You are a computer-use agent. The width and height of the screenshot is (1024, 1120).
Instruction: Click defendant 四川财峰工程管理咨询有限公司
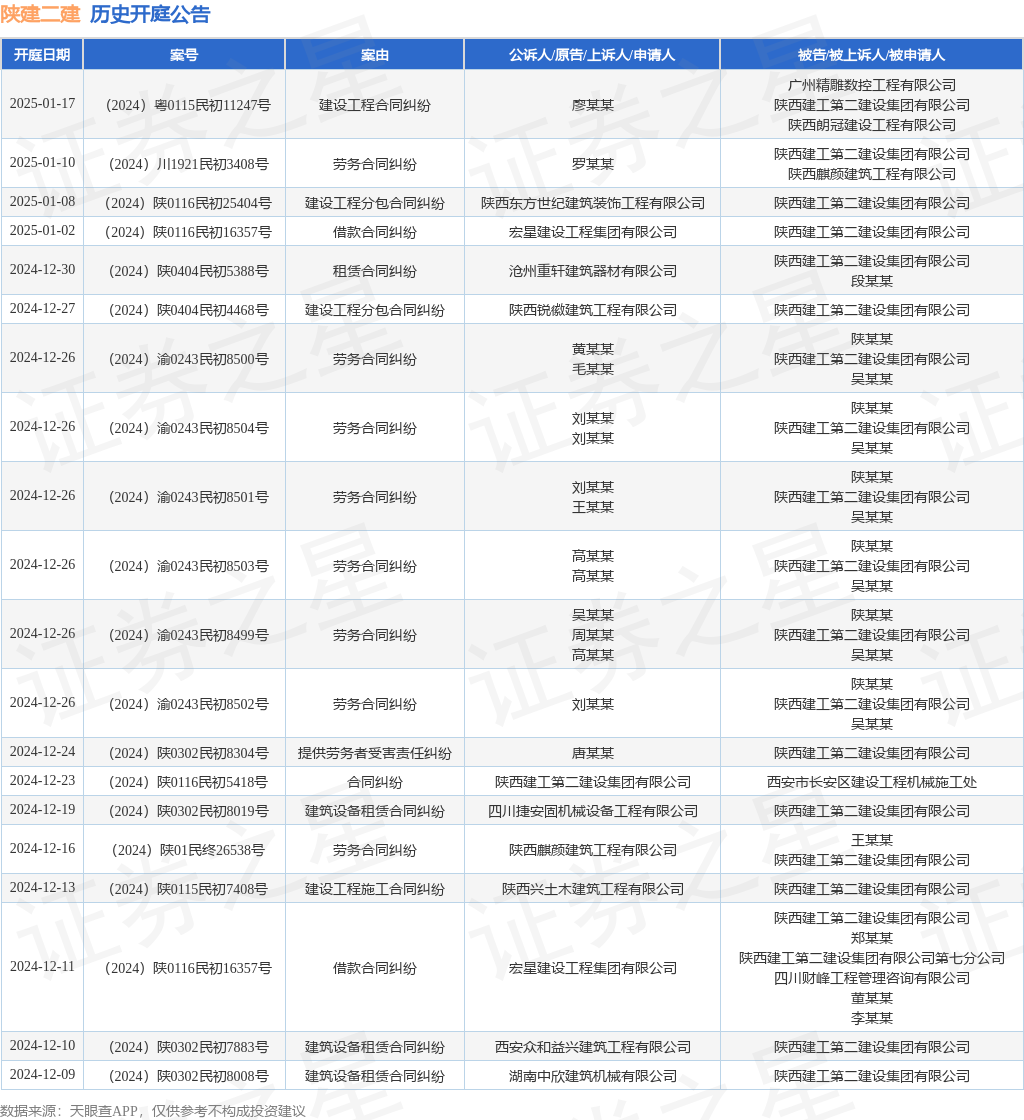click(x=872, y=978)
